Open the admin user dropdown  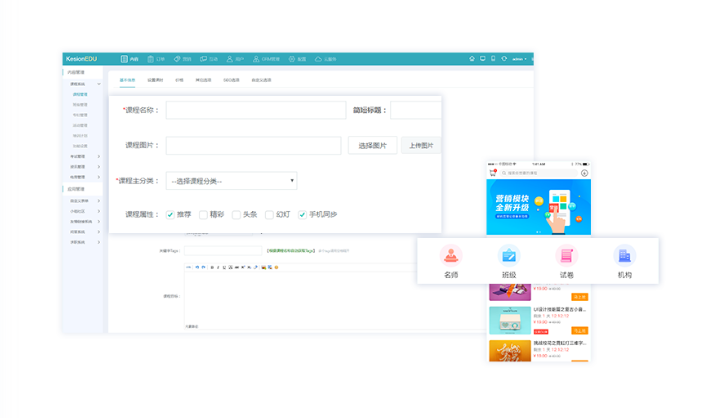point(520,59)
